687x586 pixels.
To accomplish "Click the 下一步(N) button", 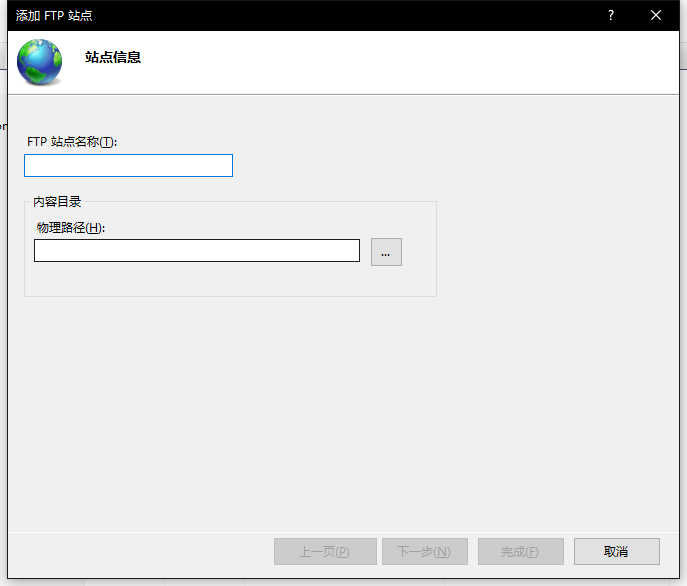I will pos(425,551).
